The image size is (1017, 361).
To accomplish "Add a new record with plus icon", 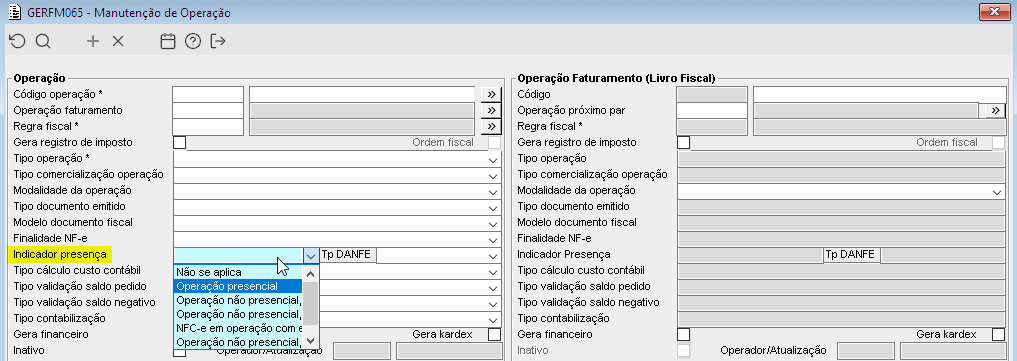I will click(x=93, y=41).
